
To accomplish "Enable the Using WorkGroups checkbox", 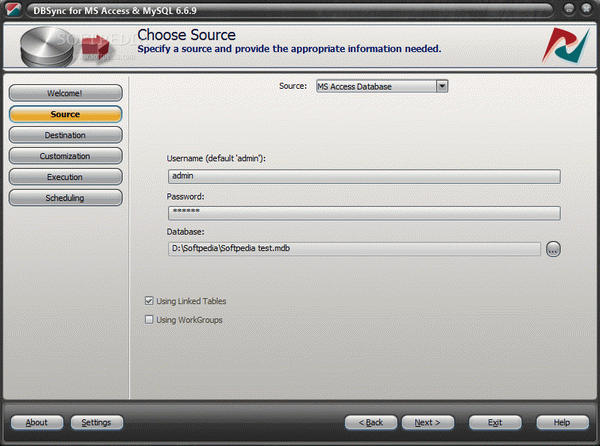I will (149, 319).
